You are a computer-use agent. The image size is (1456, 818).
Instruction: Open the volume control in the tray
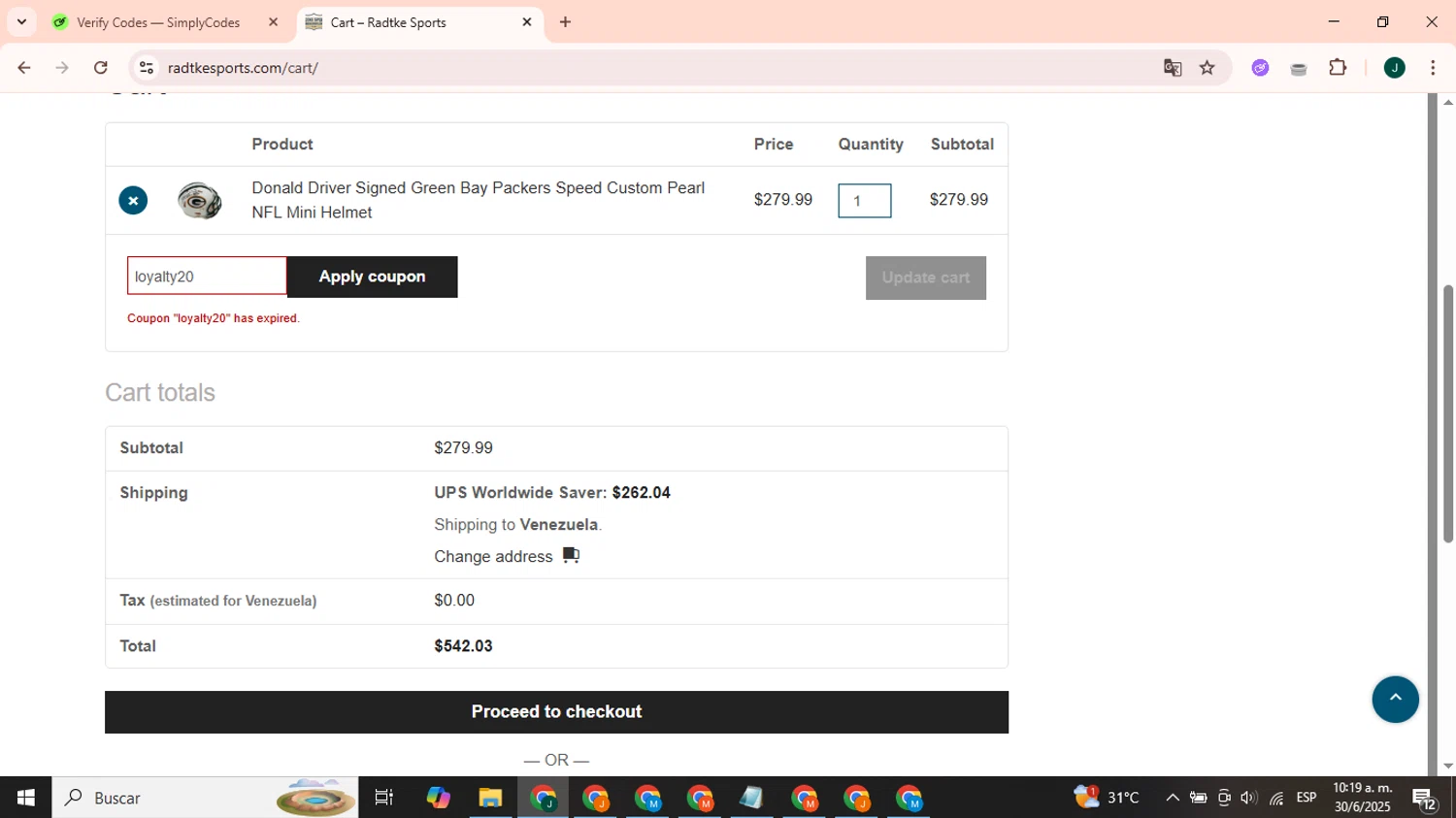(1248, 798)
